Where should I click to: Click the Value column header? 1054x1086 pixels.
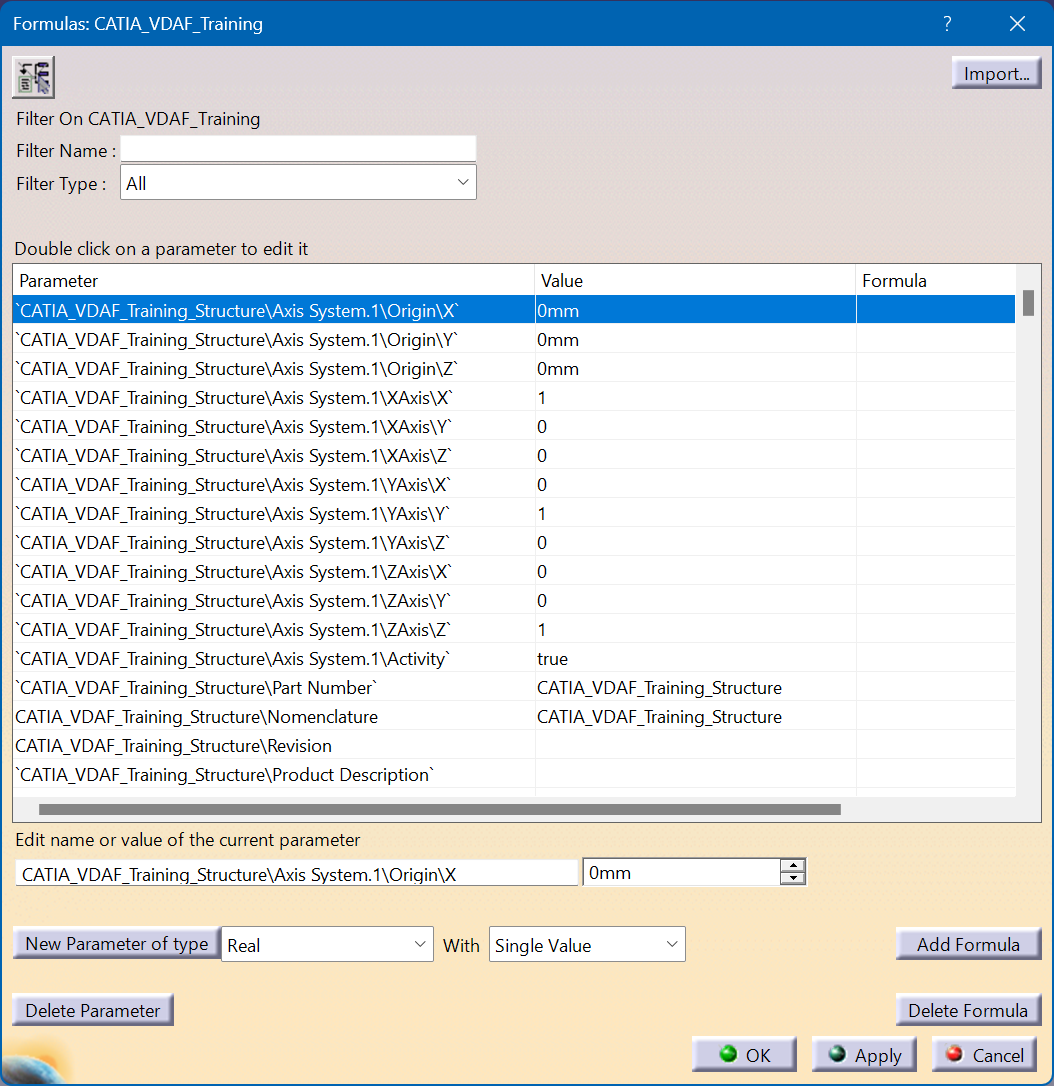point(695,281)
